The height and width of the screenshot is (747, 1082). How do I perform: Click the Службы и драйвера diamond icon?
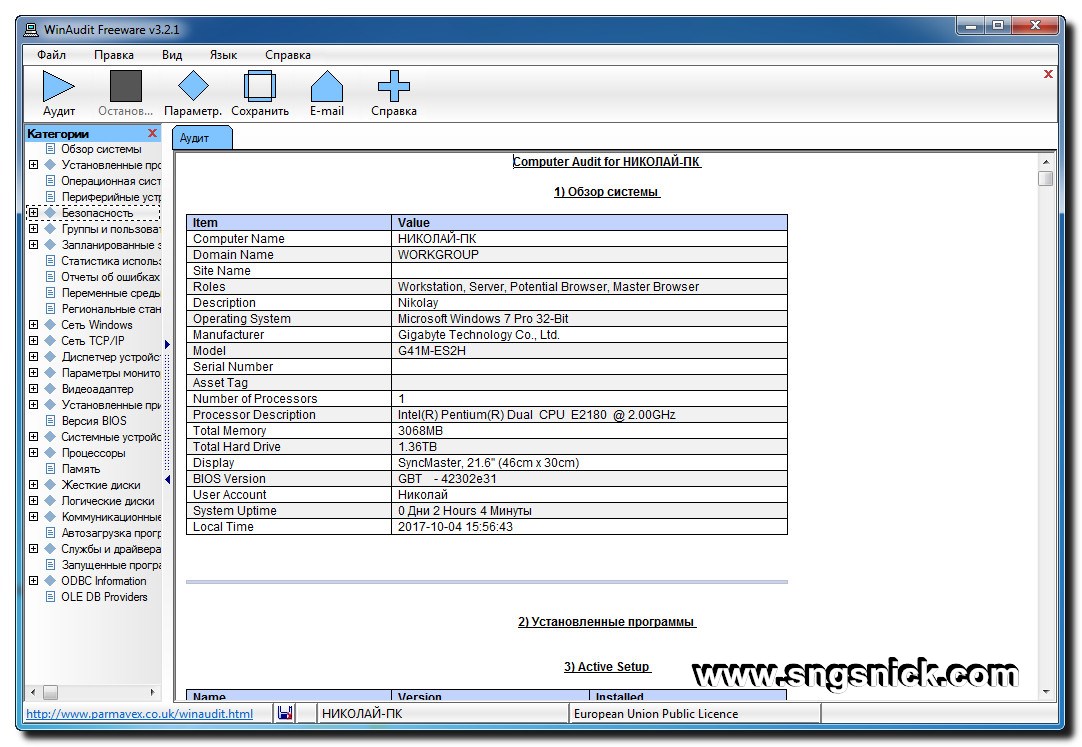[x=50, y=549]
